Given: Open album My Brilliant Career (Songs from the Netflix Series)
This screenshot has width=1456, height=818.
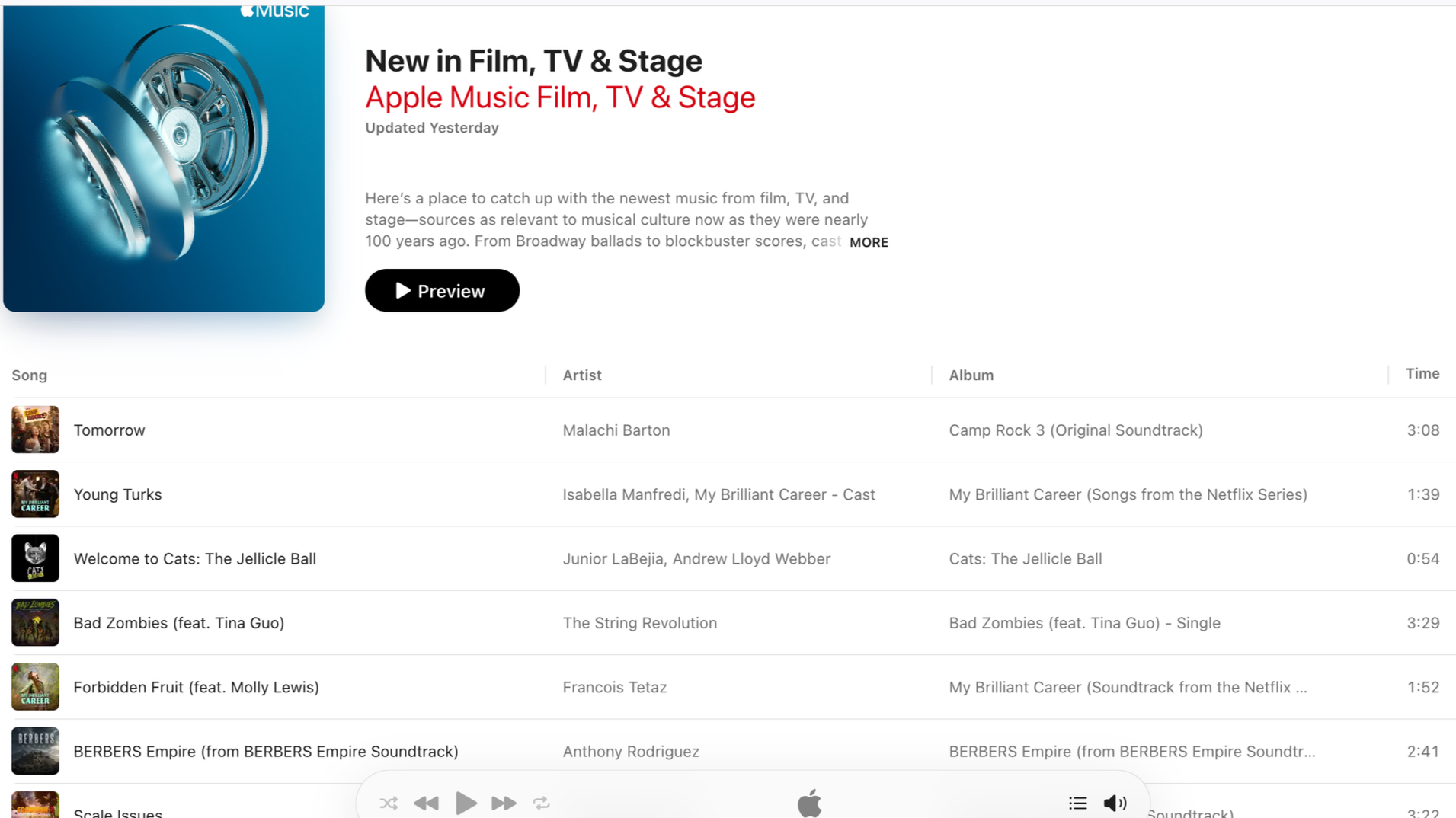Looking at the screenshot, I should tap(1128, 494).
